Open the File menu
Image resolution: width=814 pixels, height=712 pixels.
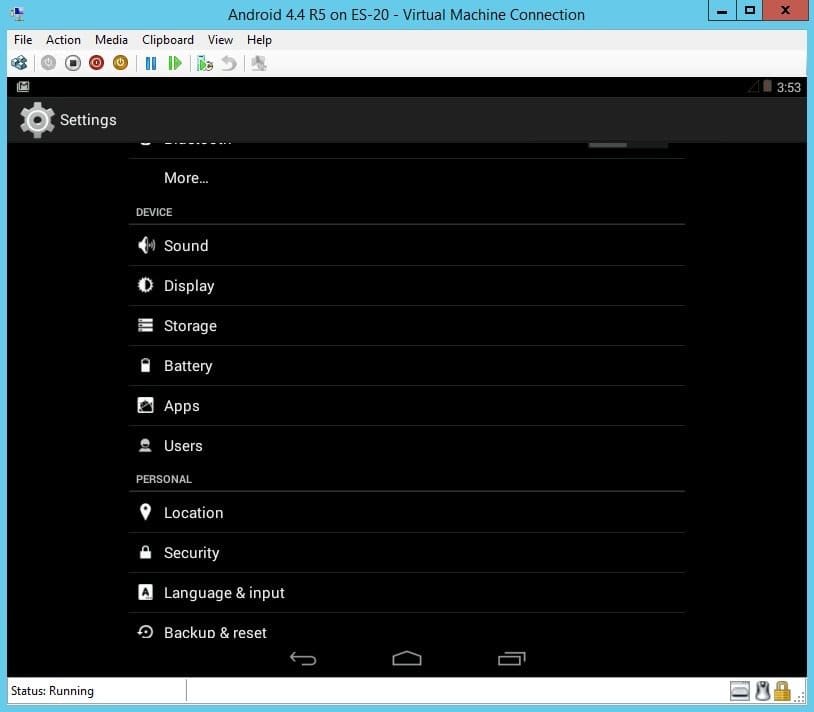coord(23,40)
